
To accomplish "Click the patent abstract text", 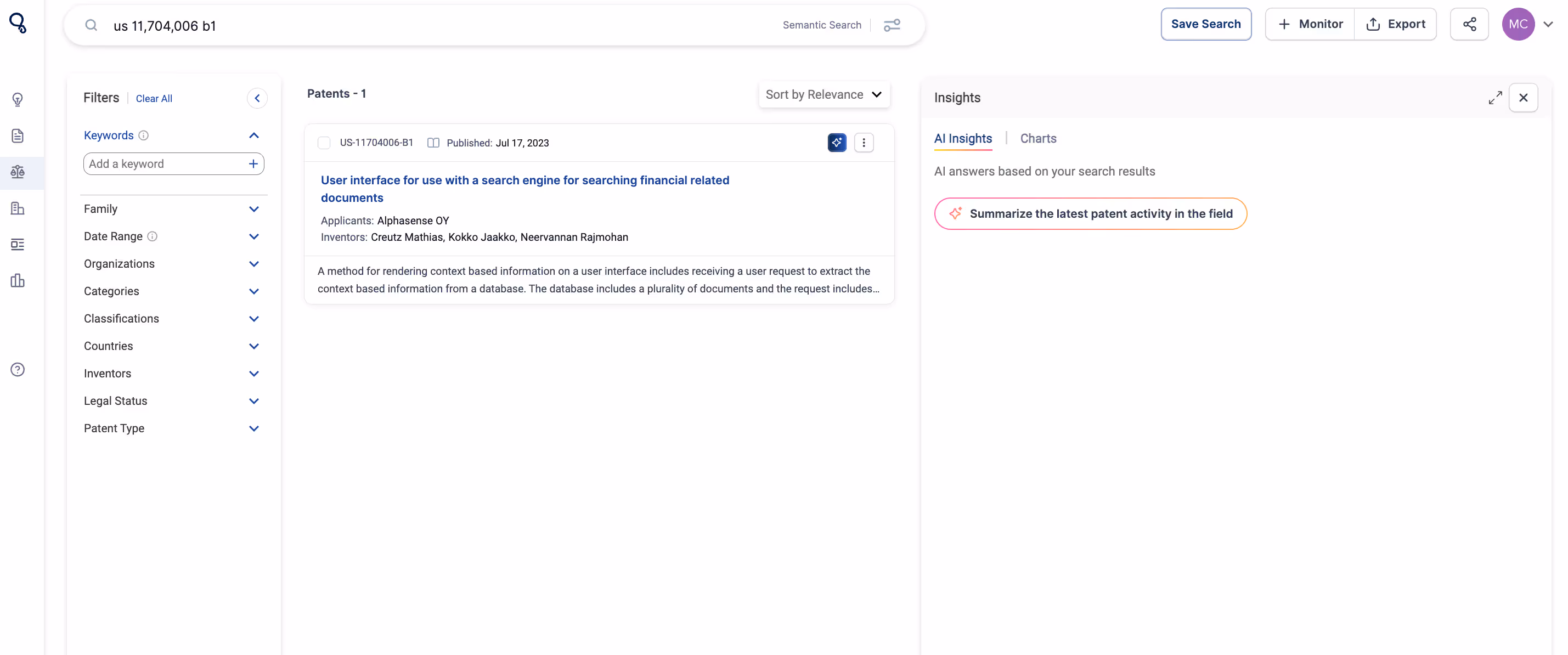I will pyautogui.click(x=599, y=279).
